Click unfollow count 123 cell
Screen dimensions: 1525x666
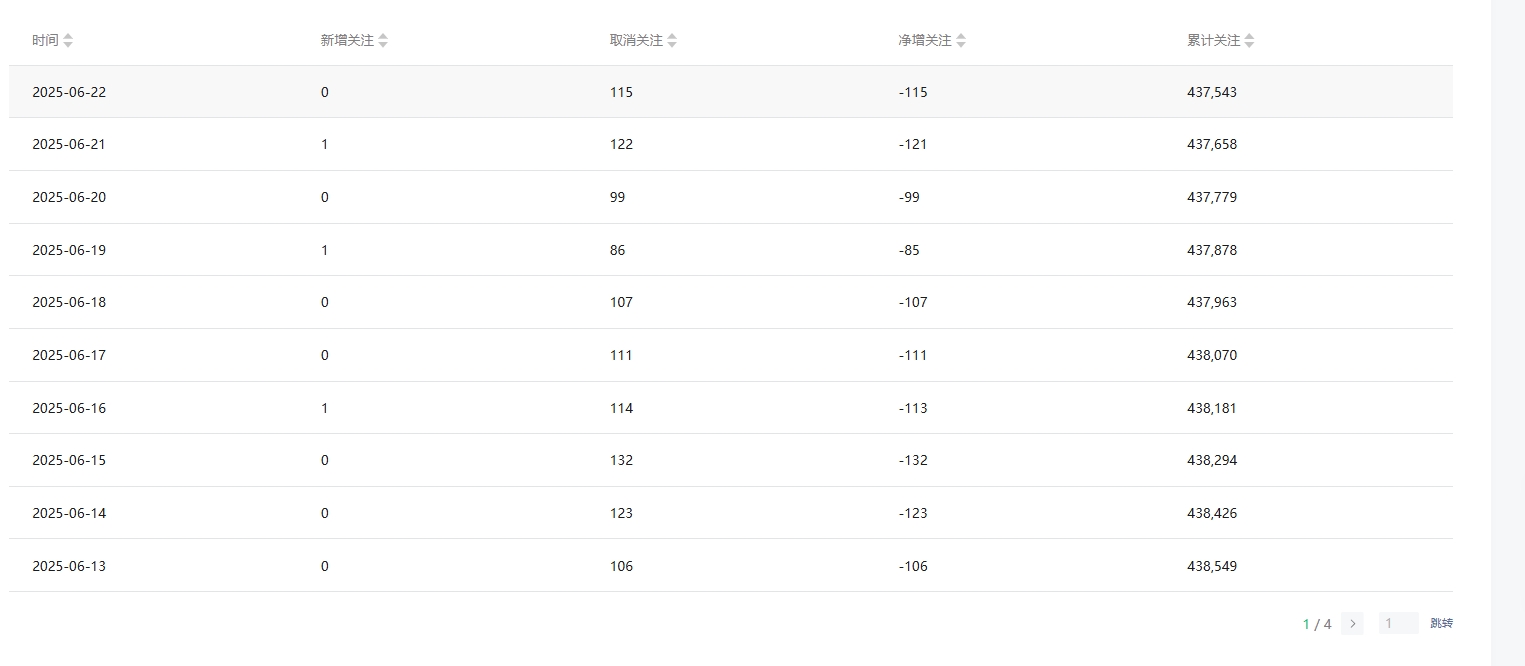(x=621, y=513)
